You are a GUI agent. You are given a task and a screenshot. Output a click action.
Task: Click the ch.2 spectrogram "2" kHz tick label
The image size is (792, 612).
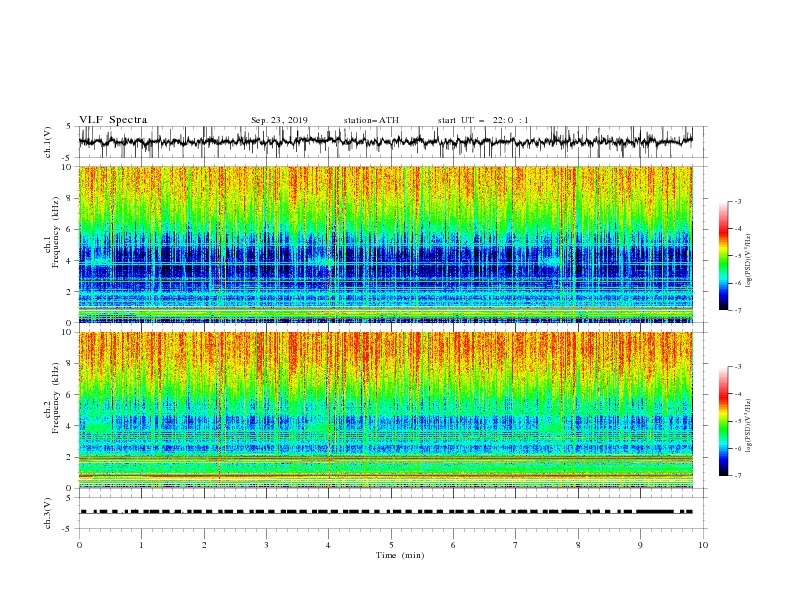click(69, 457)
